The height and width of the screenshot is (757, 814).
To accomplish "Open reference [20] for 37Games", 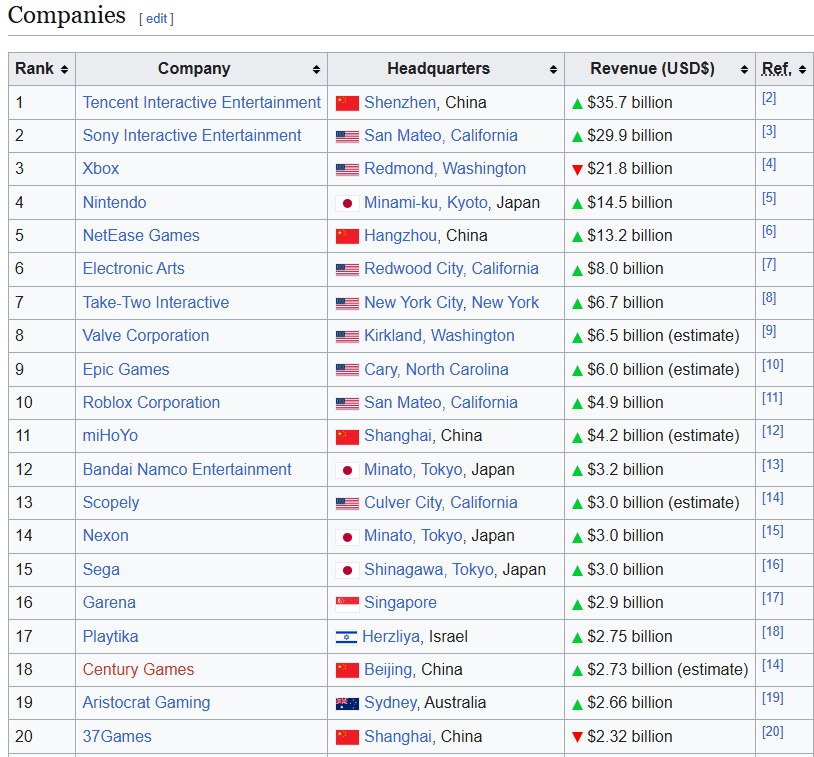I will click(x=772, y=732).
